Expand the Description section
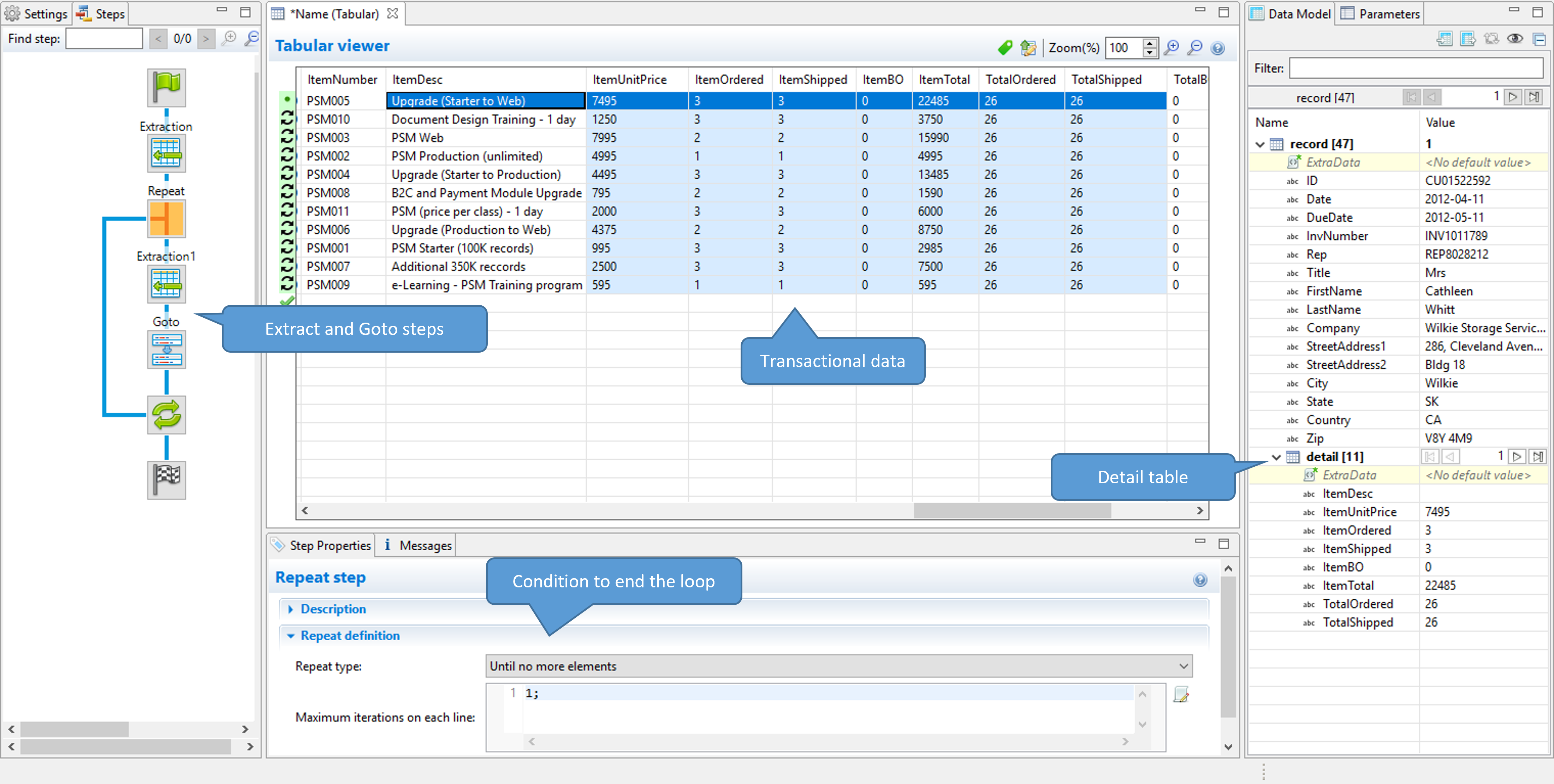The width and height of the screenshot is (1554, 784). (290, 609)
